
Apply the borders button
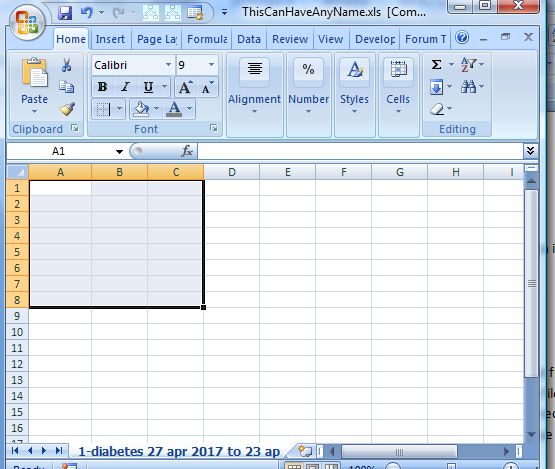pyautogui.click(x=103, y=109)
